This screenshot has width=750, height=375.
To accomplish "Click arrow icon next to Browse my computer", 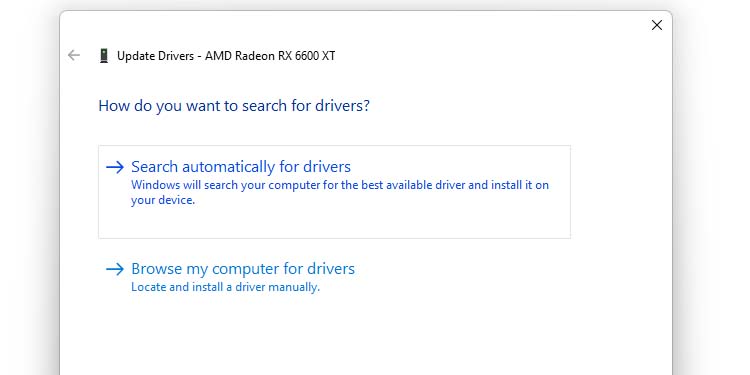I will coord(115,269).
